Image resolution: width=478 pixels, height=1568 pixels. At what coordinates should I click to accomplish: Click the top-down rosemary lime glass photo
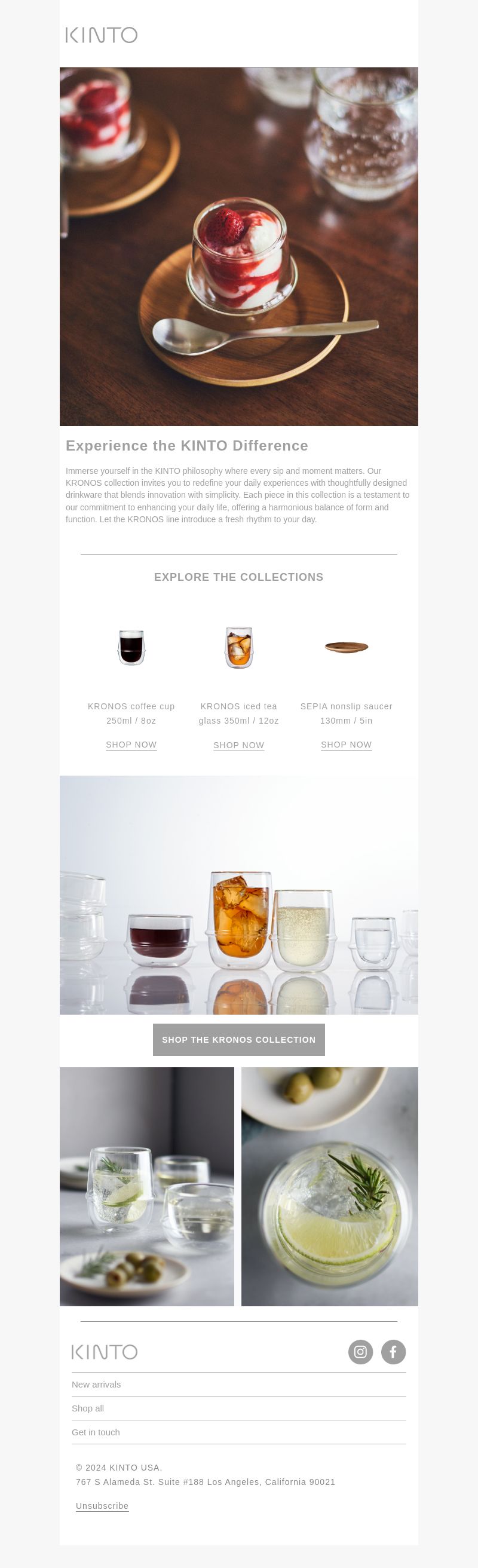point(329,1186)
